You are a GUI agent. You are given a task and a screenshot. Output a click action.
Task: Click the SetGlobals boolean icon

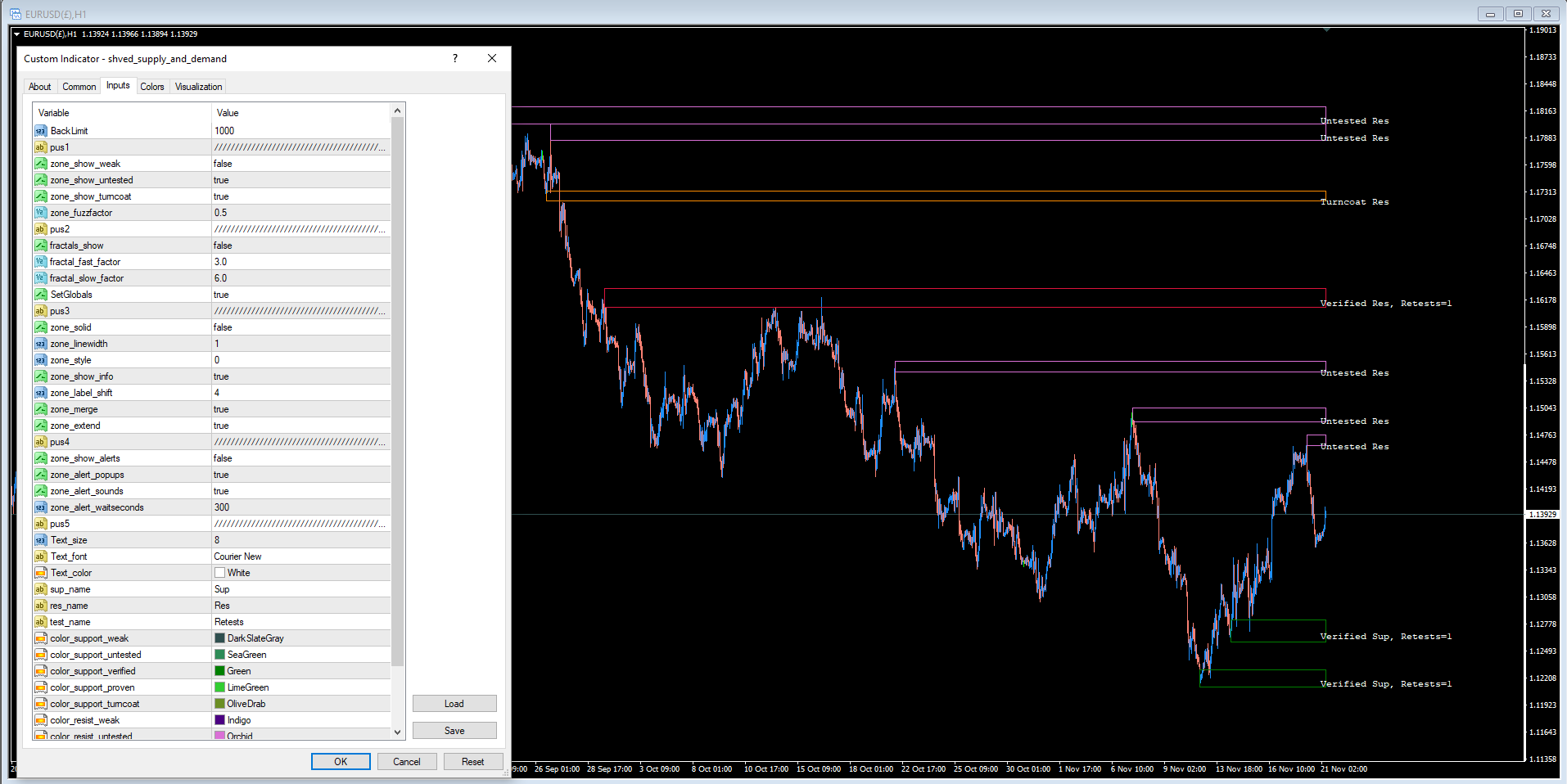tap(40, 295)
